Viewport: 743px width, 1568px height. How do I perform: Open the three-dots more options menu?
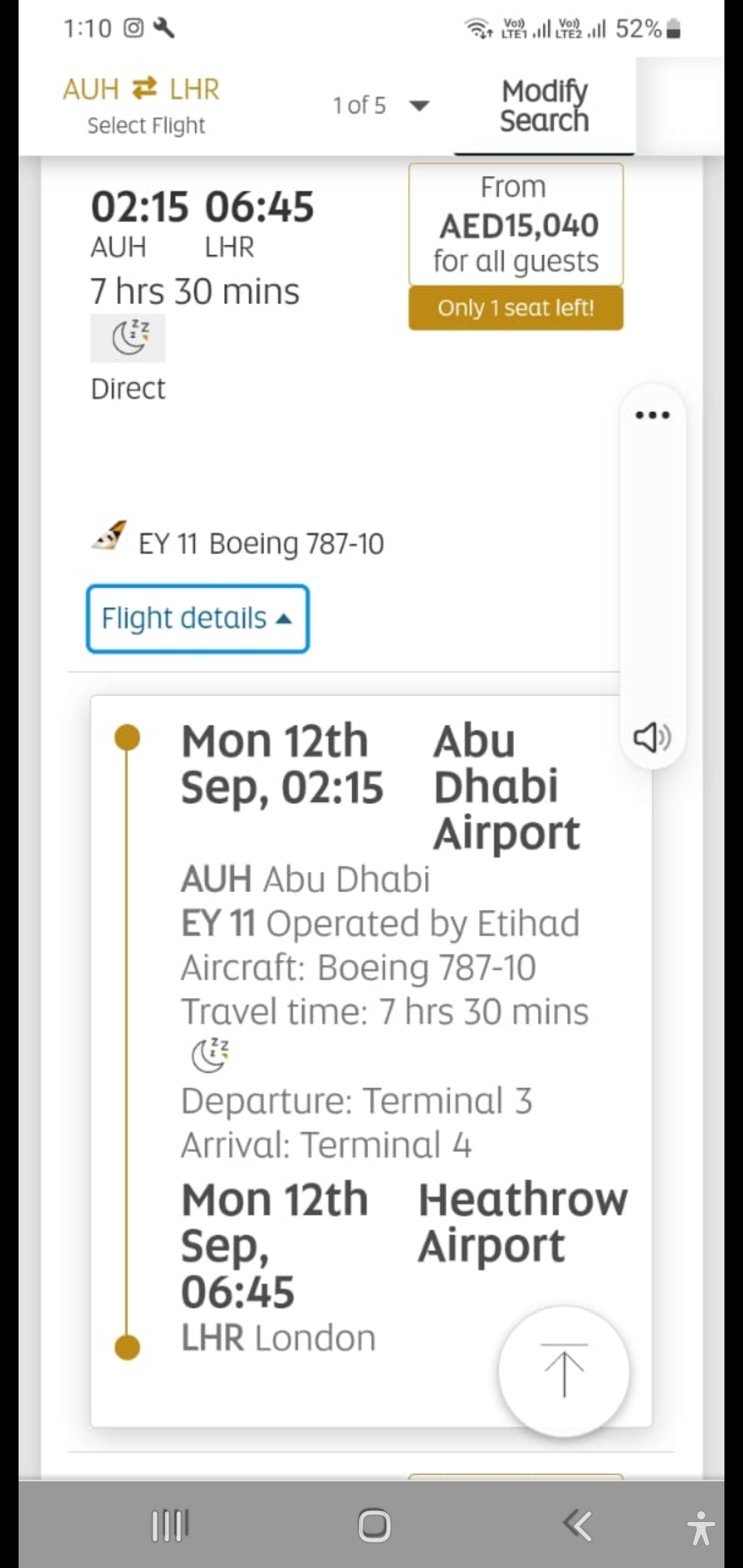click(652, 415)
